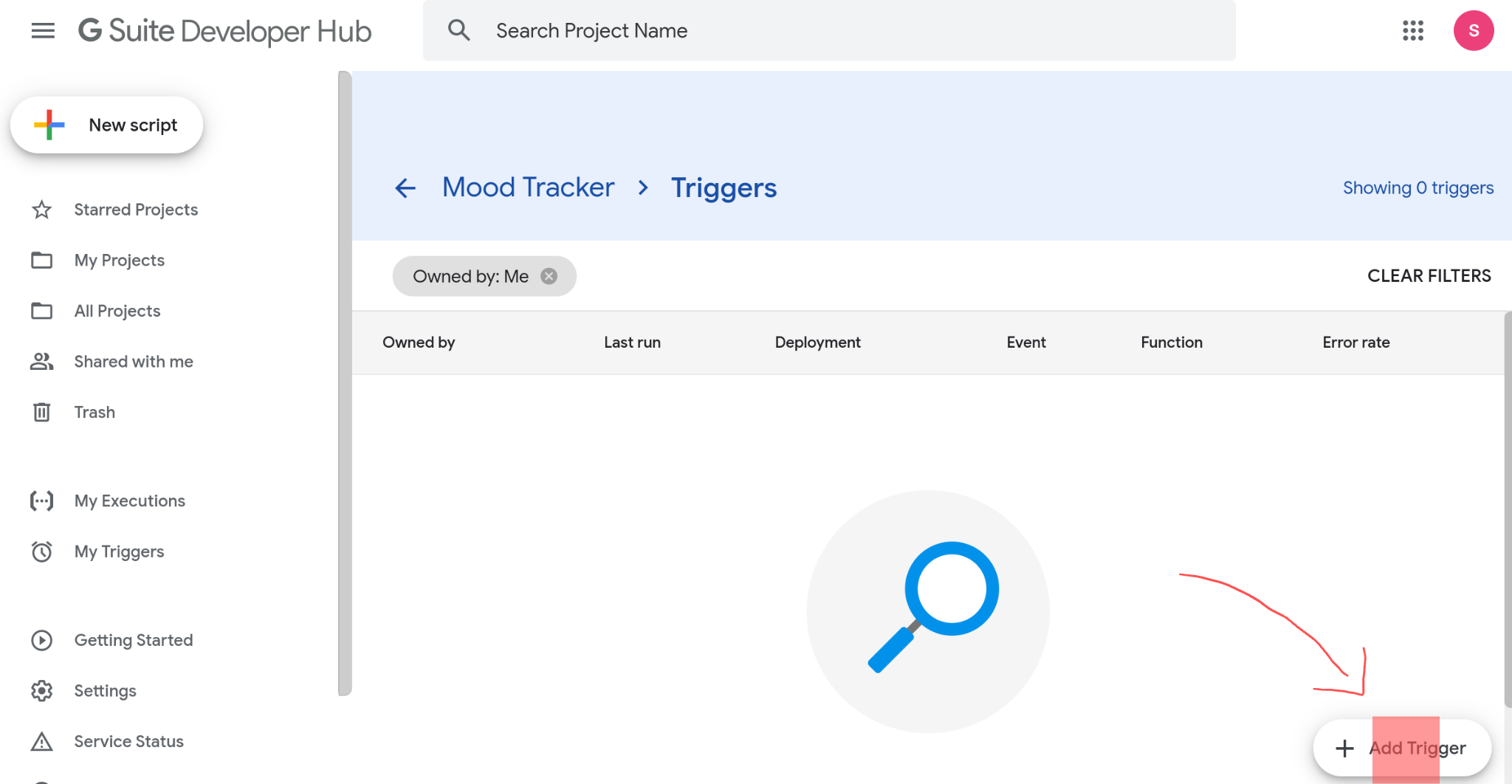
Task: Remove the Owned by: Me filter chip
Action: (549, 276)
